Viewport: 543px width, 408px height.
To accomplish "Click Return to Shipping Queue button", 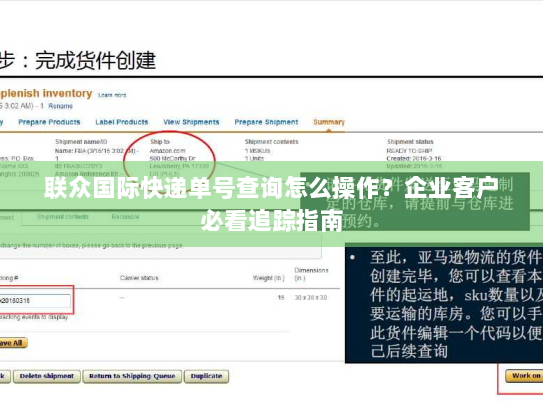I will [x=132, y=376].
